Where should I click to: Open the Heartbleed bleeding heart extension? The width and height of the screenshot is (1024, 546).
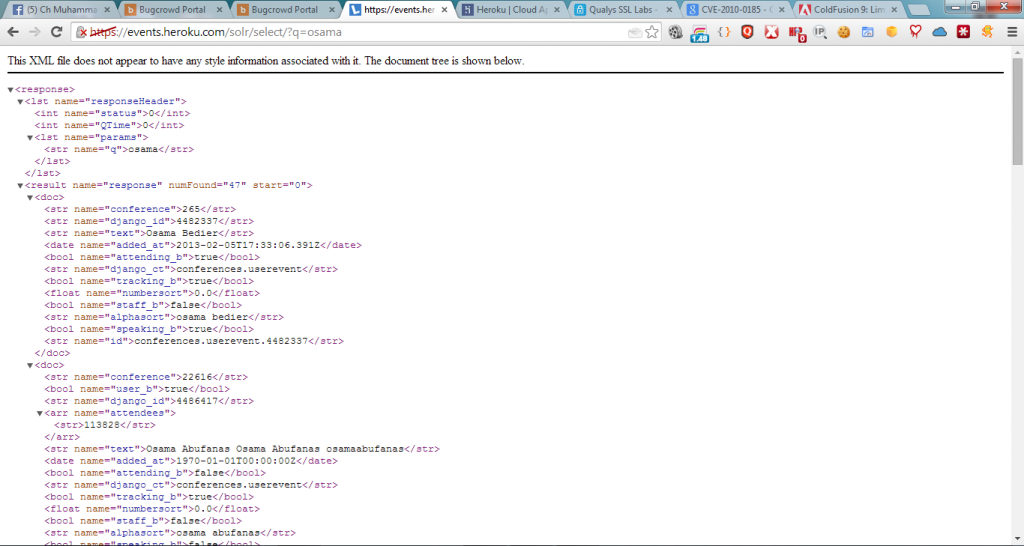pyautogui.click(x=916, y=32)
